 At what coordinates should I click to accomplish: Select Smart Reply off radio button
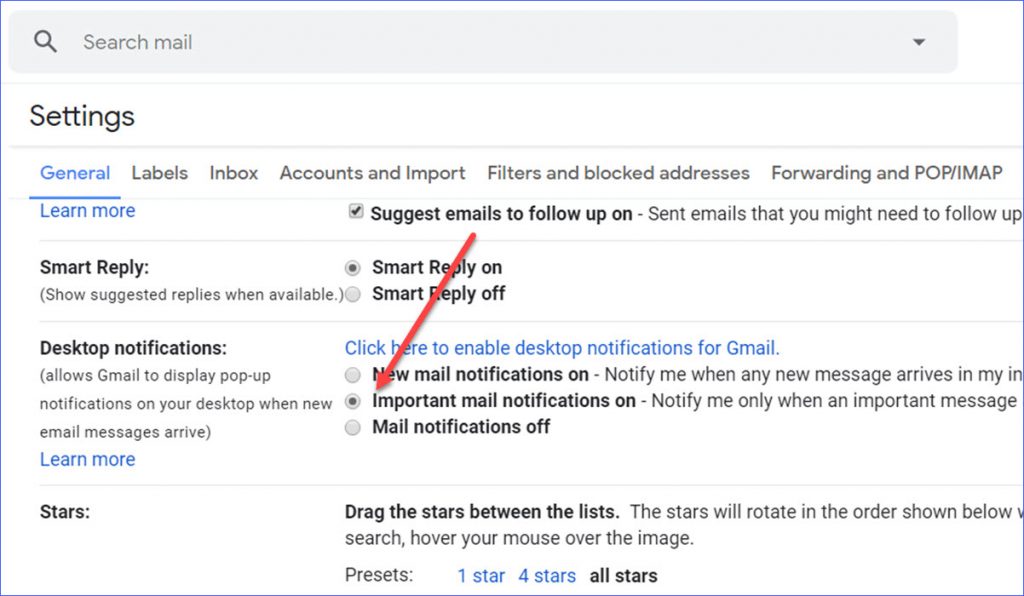352,293
